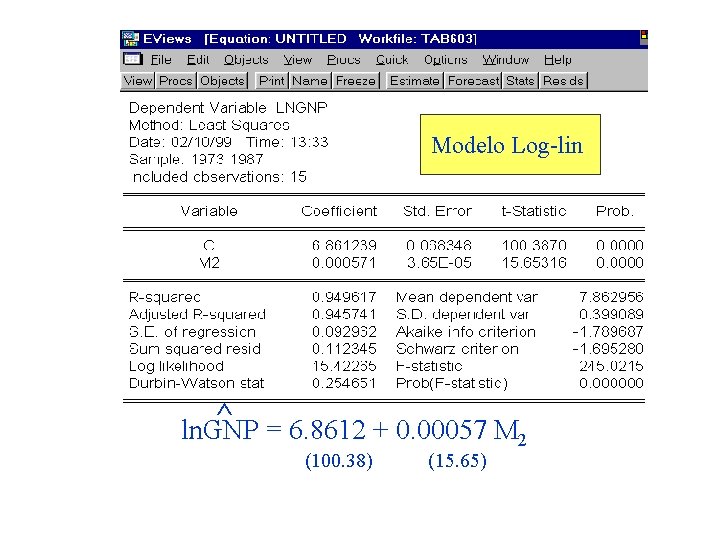Click the Sum squared resid value 0.112345
The width and height of the screenshot is (720, 540).
click(344, 349)
